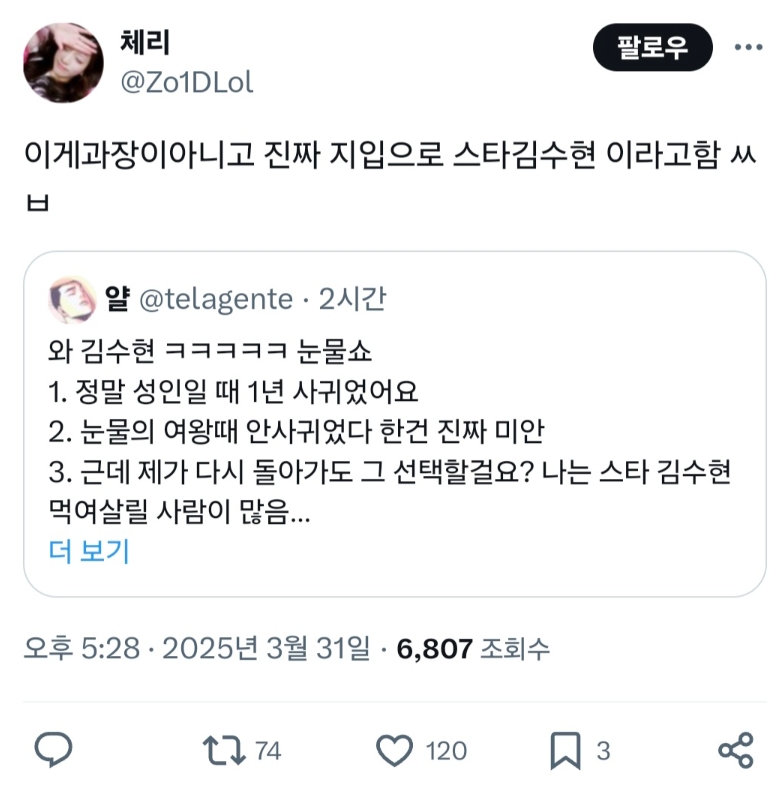The image size is (783, 794).
Task: Follow 체리 with the 팔로우 button
Action: [x=652, y=47]
